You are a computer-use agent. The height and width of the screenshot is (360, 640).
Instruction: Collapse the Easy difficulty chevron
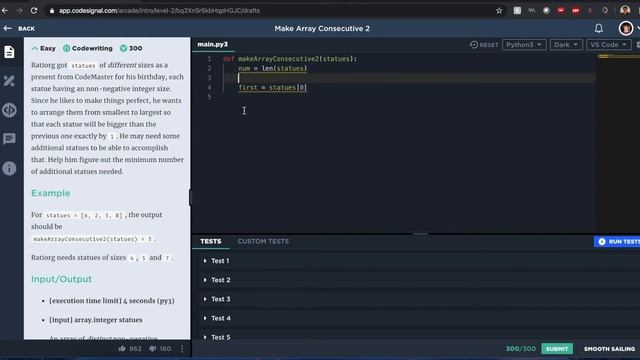coord(35,48)
